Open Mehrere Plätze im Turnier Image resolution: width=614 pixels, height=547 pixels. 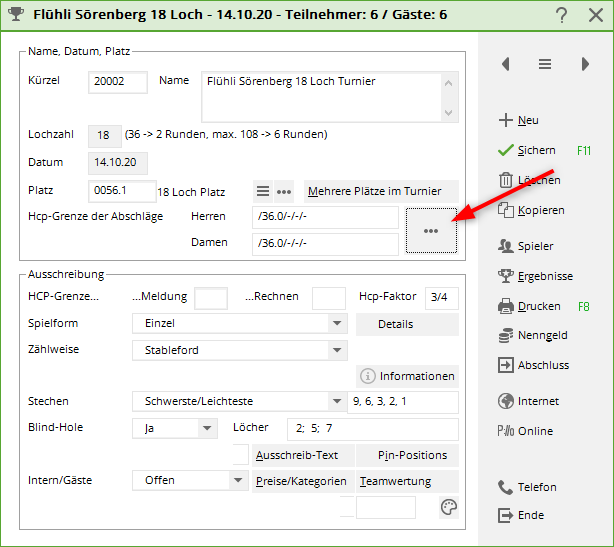[x=381, y=191]
